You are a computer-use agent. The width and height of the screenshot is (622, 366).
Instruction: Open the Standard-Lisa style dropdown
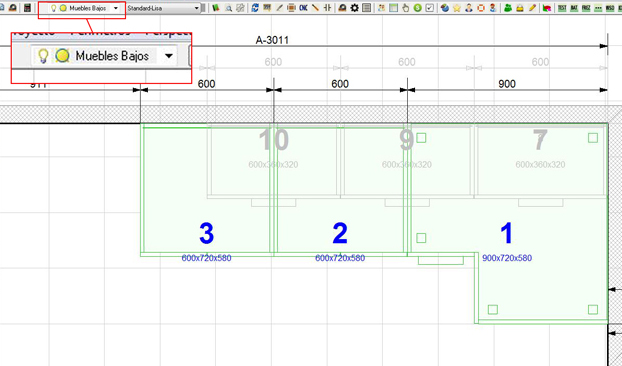pyautogui.click(x=163, y=8)
